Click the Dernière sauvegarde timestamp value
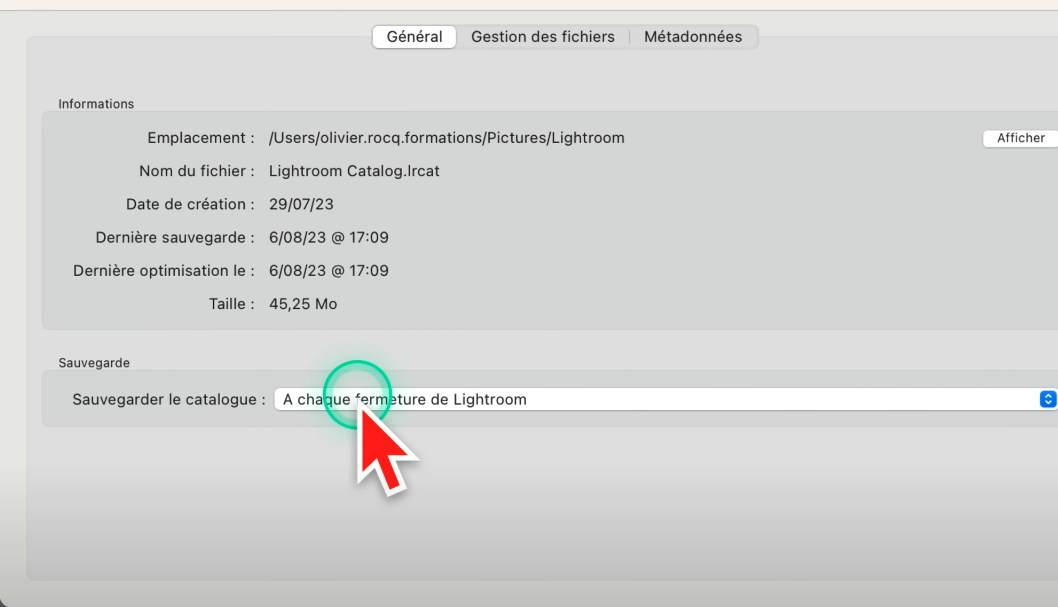This screenshot has height=607, width=1058. 329,238
